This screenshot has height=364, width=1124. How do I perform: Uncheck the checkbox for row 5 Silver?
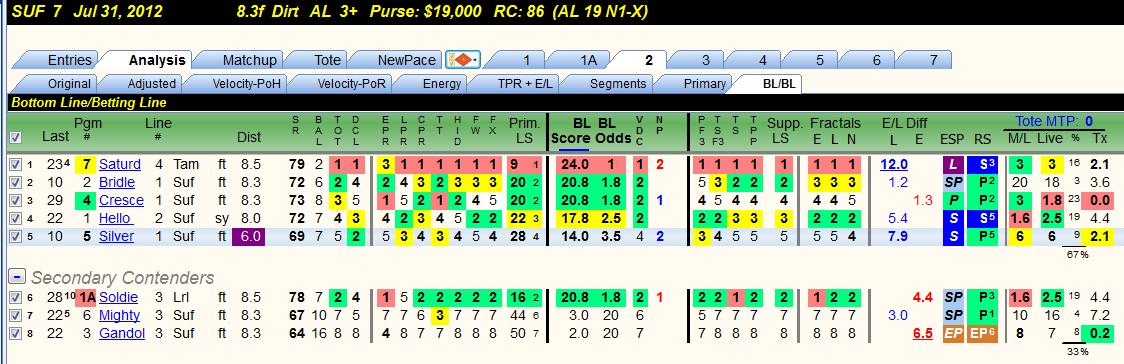[15, 235]
